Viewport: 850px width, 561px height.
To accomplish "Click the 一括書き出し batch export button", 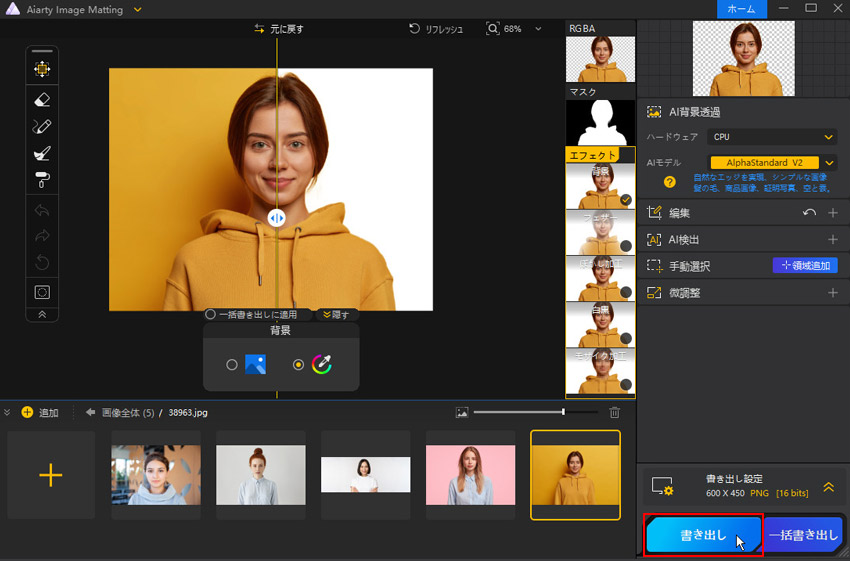I will click(803, 535).
